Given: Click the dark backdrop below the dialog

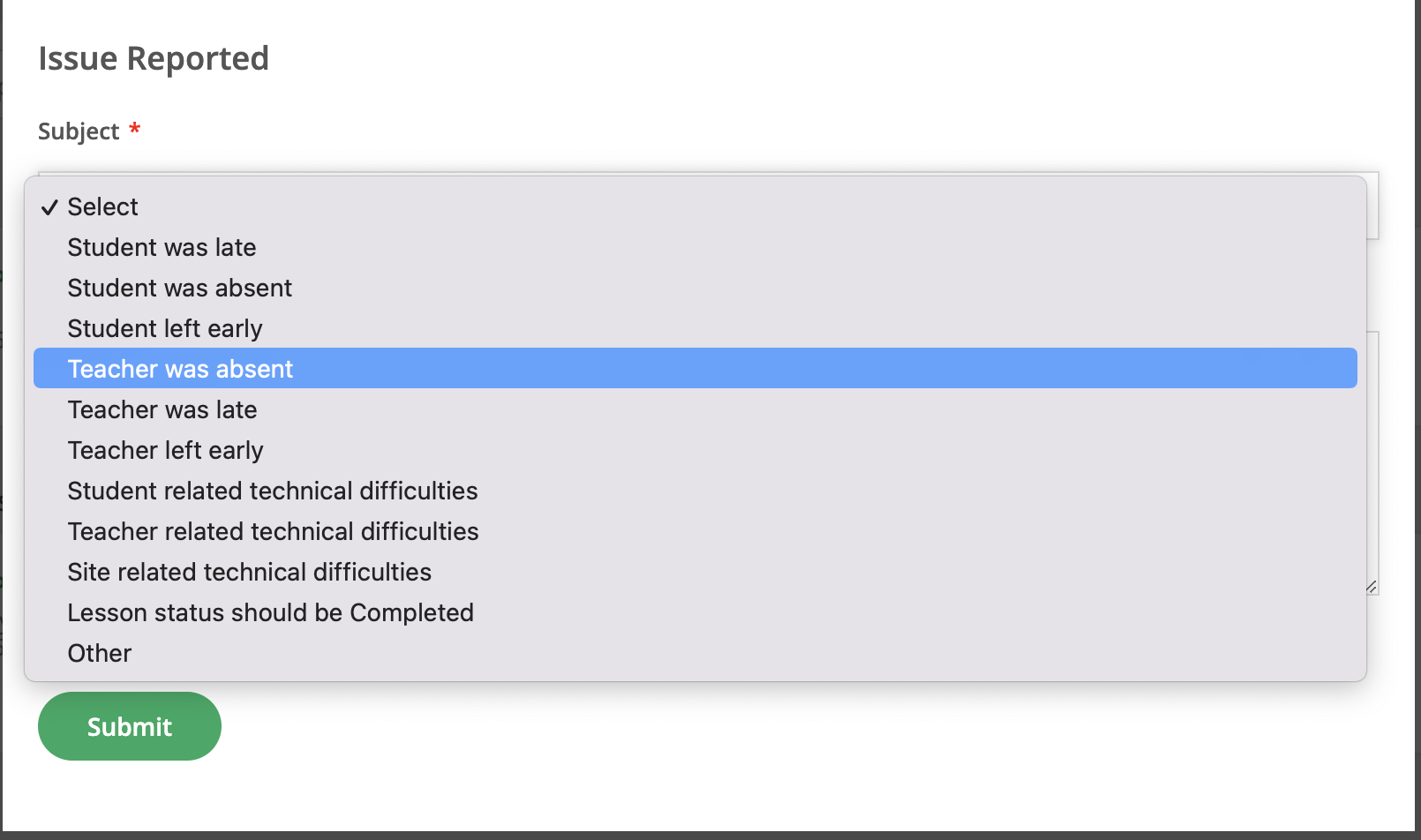Looking at the screenshot, I should 706,835.
